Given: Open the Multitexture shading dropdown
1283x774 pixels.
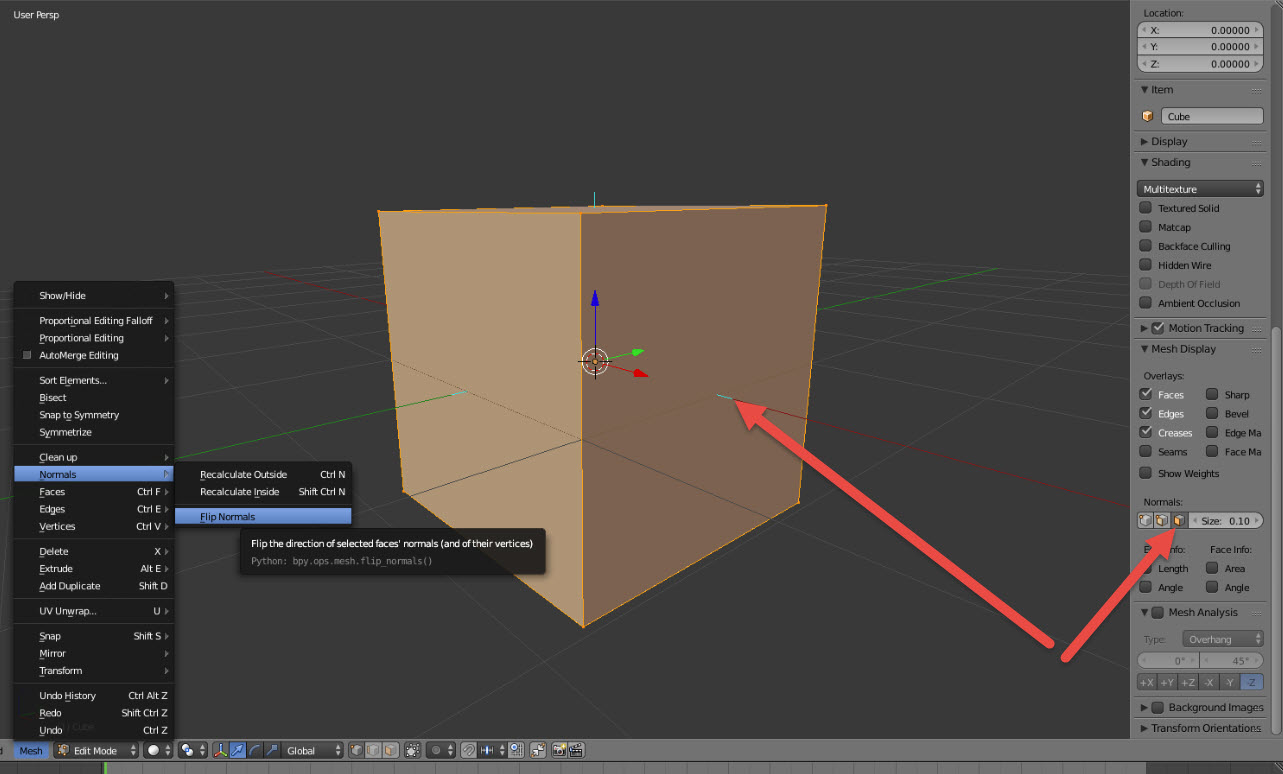Looking at the screenshot, I should point(1200,189).
